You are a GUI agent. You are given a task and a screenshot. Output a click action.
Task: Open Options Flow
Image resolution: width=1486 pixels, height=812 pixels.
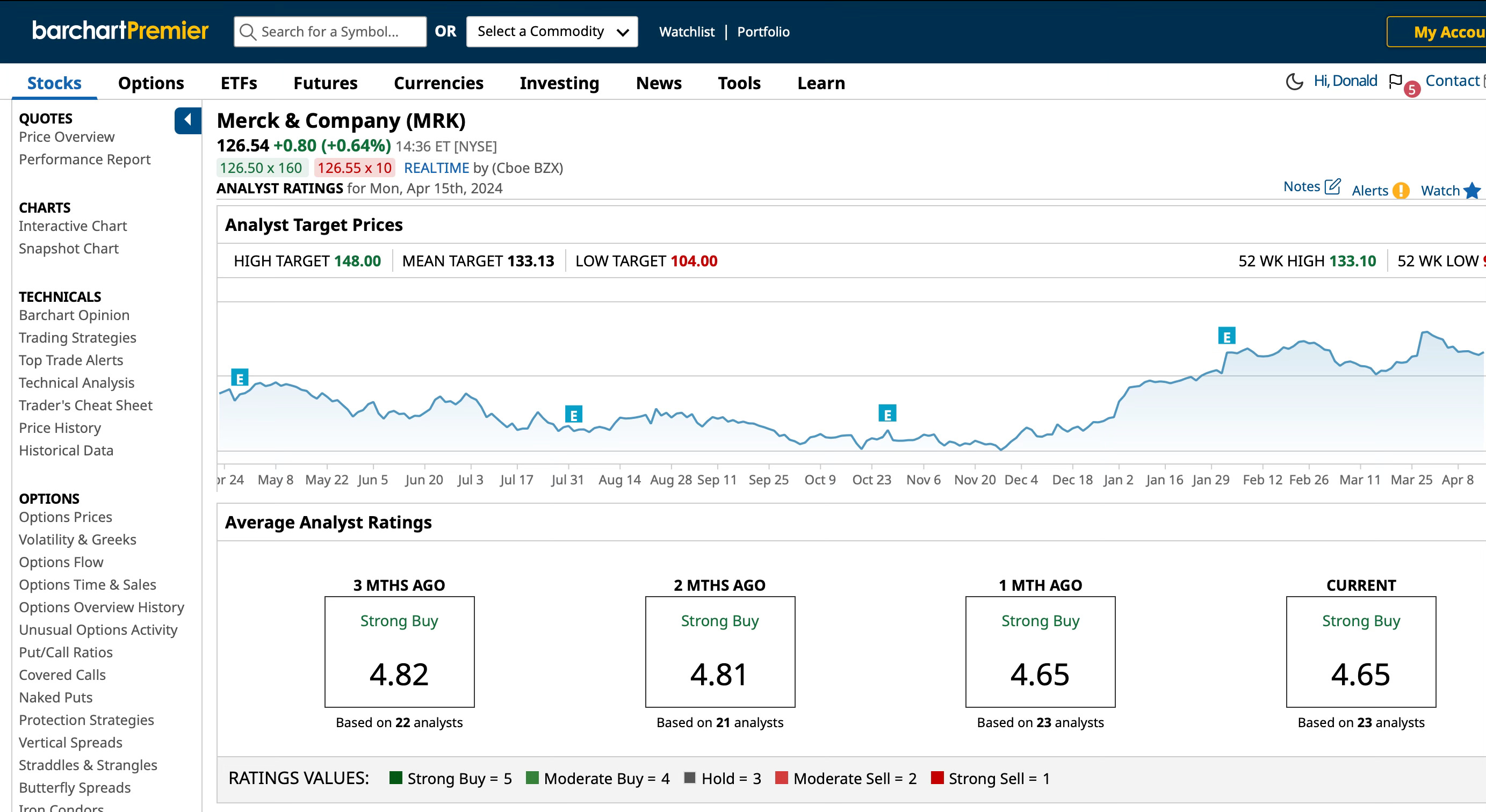(61, 562)
